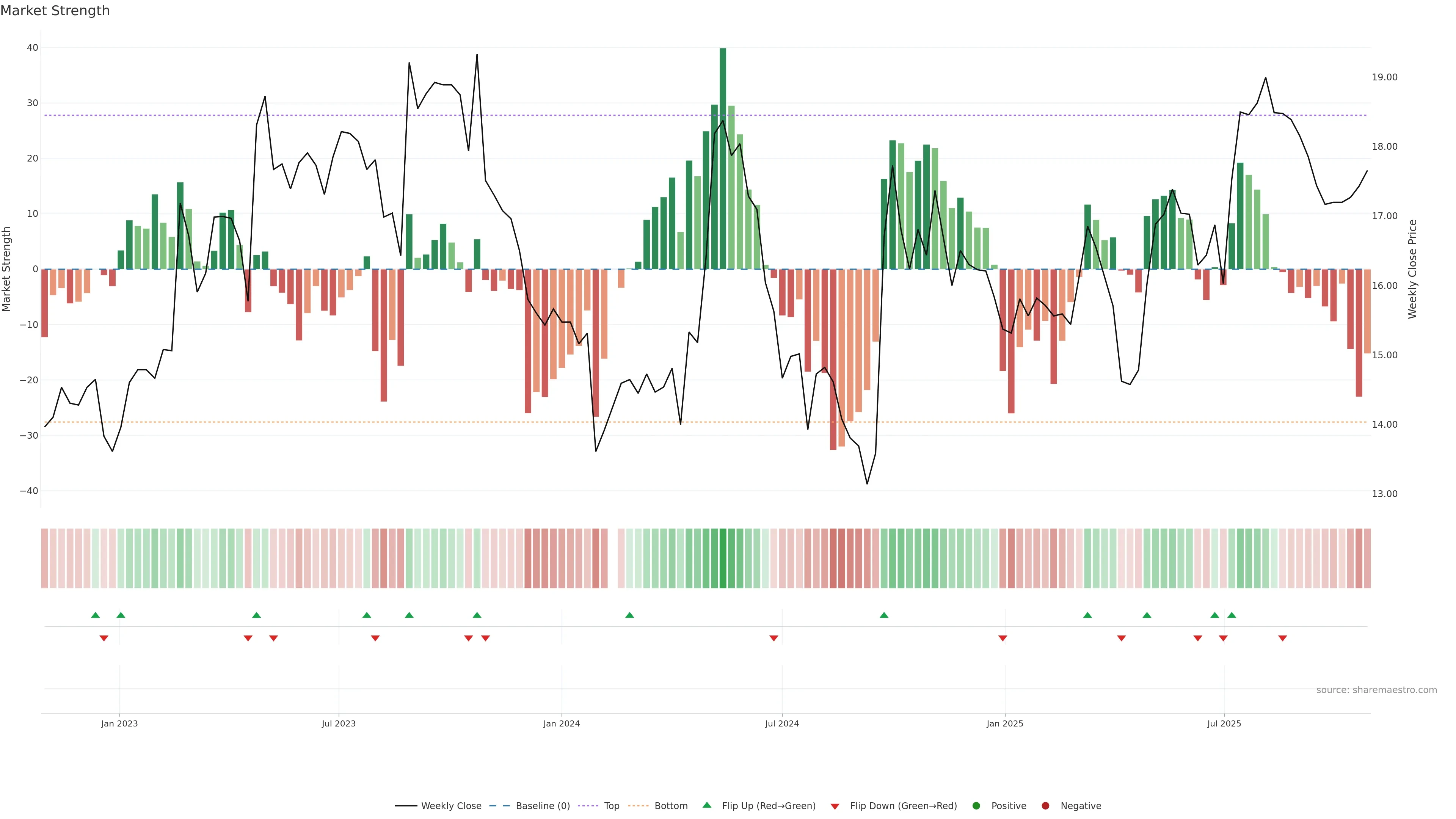Image resolution: width=1456 pixels, height=819 pixels.
Task: Click the Weekly Close Price axis title
Action: click(1412, 269)
